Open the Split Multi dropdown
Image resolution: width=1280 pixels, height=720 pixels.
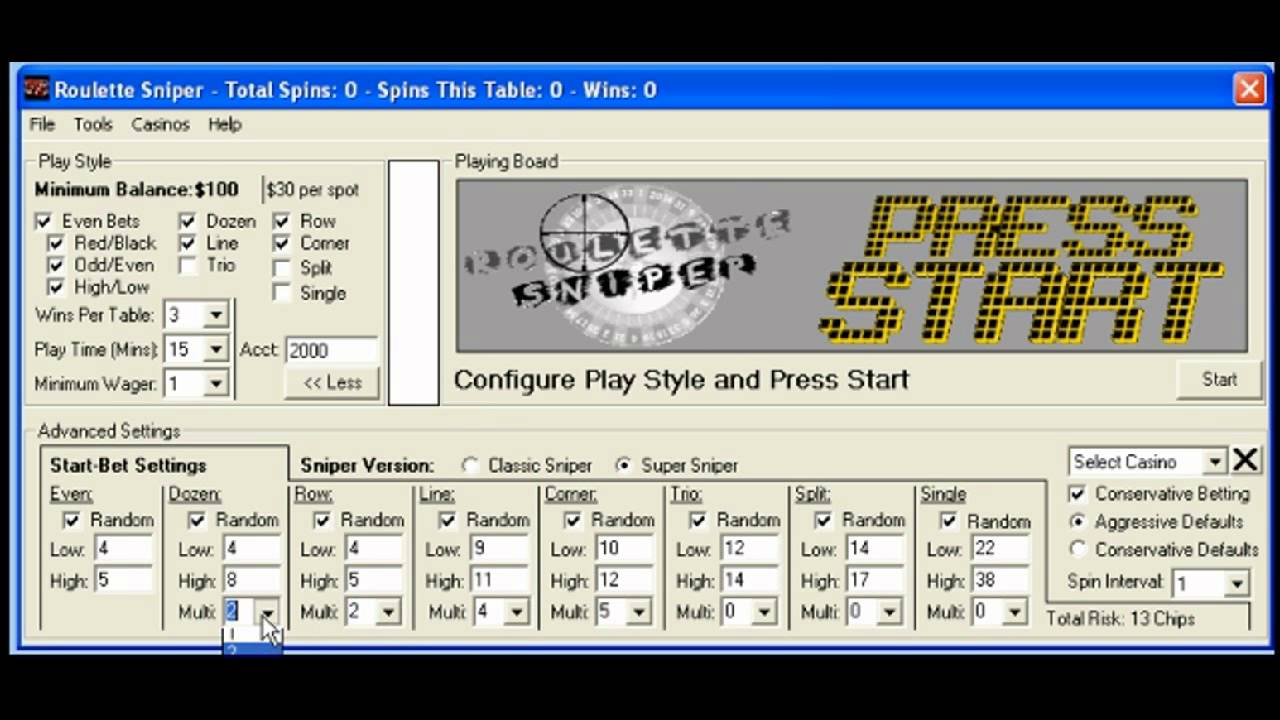click(888, 612)
